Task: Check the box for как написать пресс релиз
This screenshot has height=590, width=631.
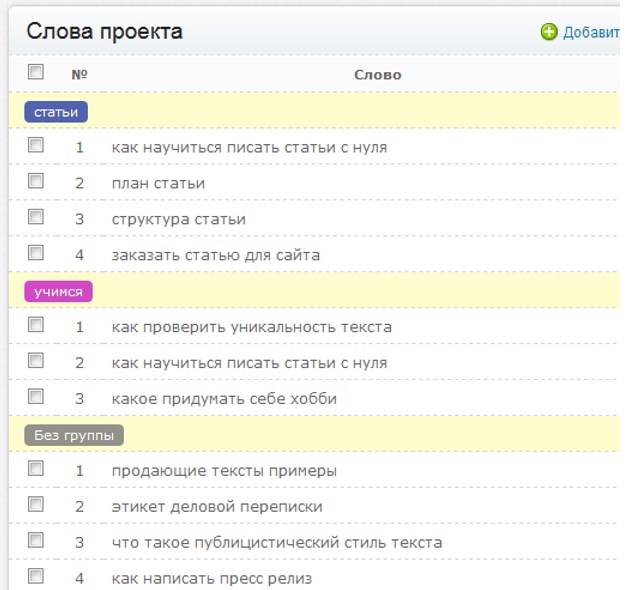Action: coord(36,576)
